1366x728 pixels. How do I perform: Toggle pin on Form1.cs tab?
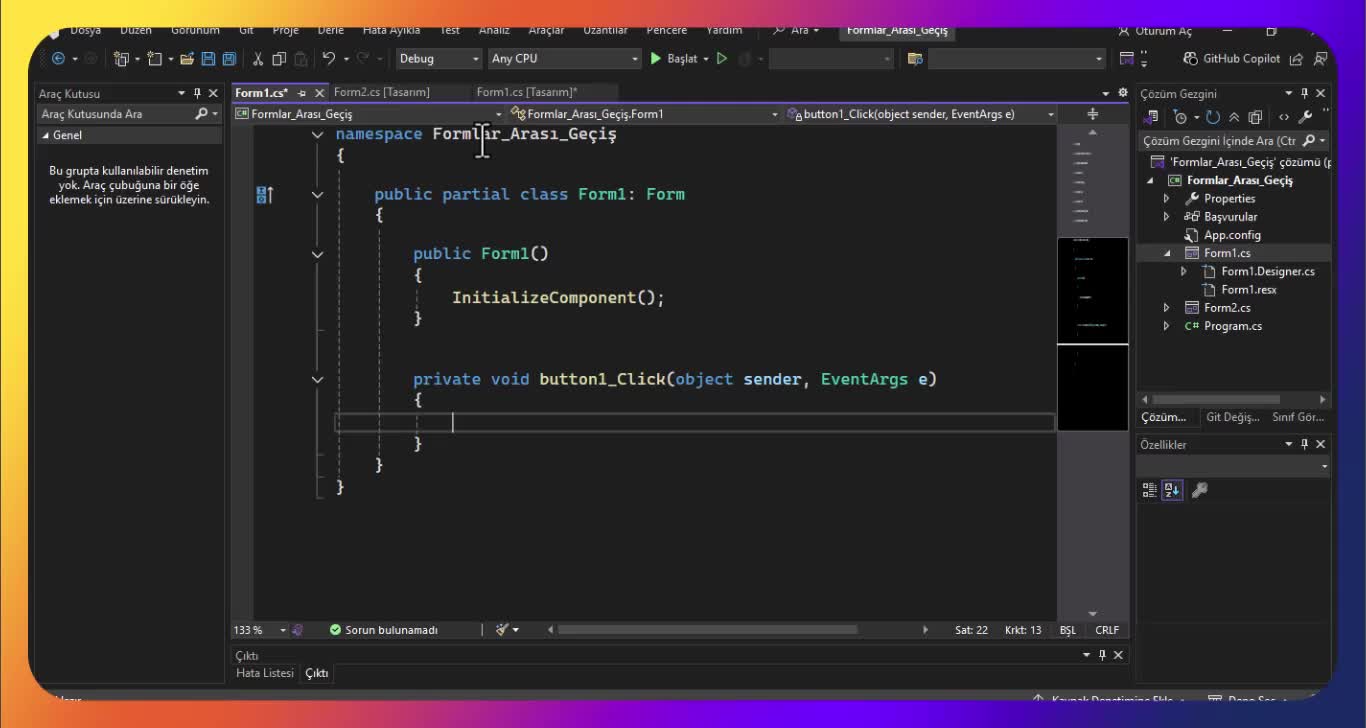point(302,93)
